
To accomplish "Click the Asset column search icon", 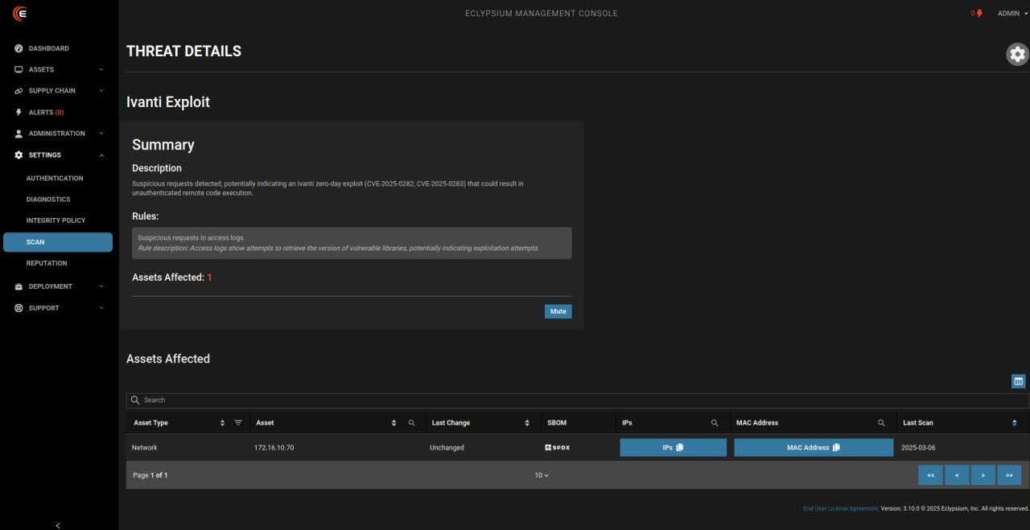I will tap(411, 423).
